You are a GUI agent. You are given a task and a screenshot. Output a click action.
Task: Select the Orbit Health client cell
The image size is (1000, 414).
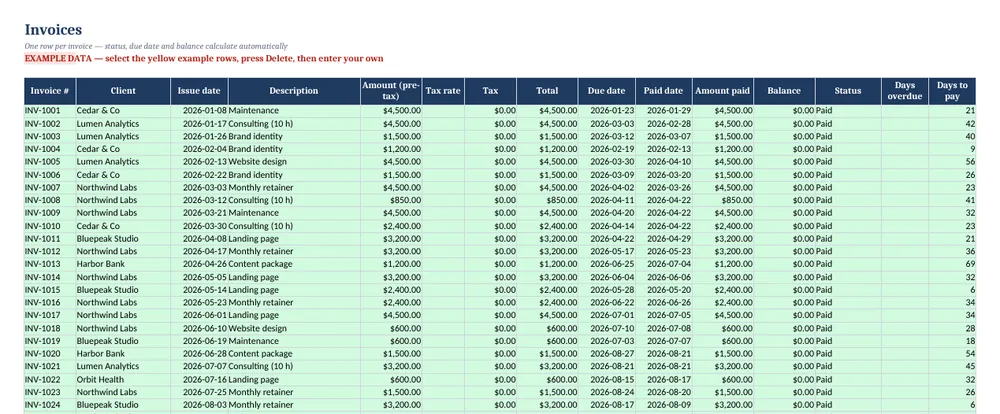point(123,380)
